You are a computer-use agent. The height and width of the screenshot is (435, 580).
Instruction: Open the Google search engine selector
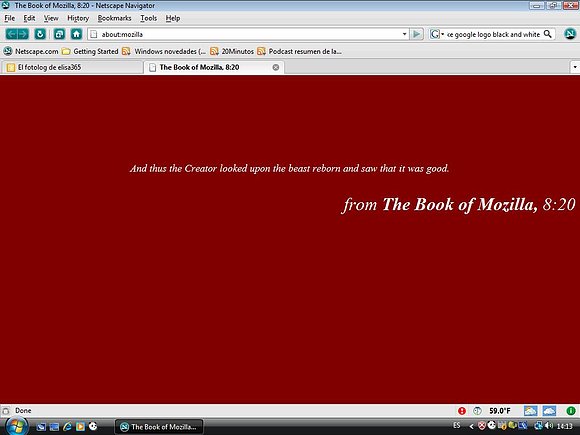coord(437,34)
